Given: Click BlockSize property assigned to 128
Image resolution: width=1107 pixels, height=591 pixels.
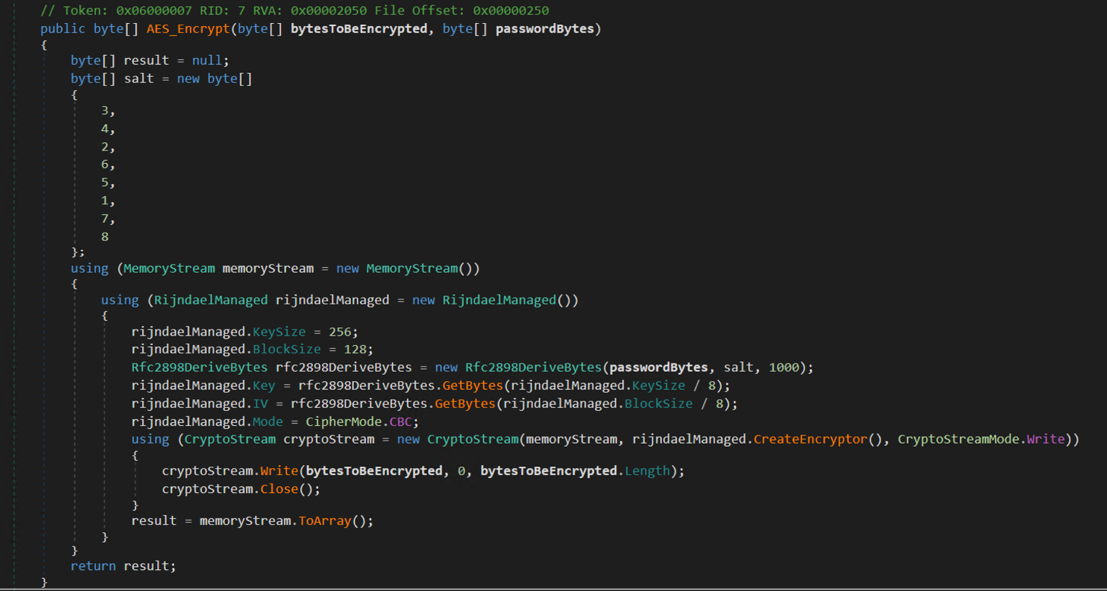Looking at the screenshot, I should click(288, 349).
